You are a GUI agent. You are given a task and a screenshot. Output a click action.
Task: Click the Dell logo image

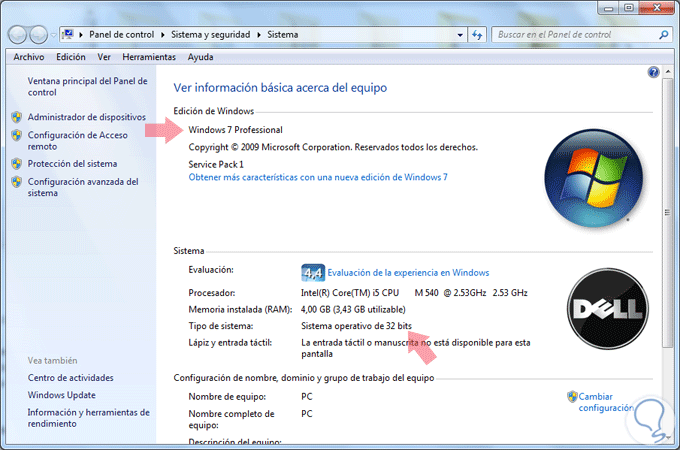608,309
